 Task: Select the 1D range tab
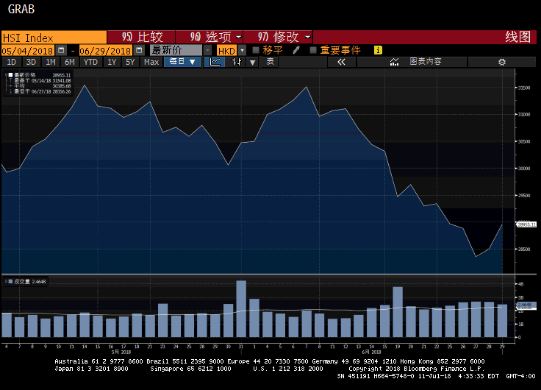(x=11, y=62)
